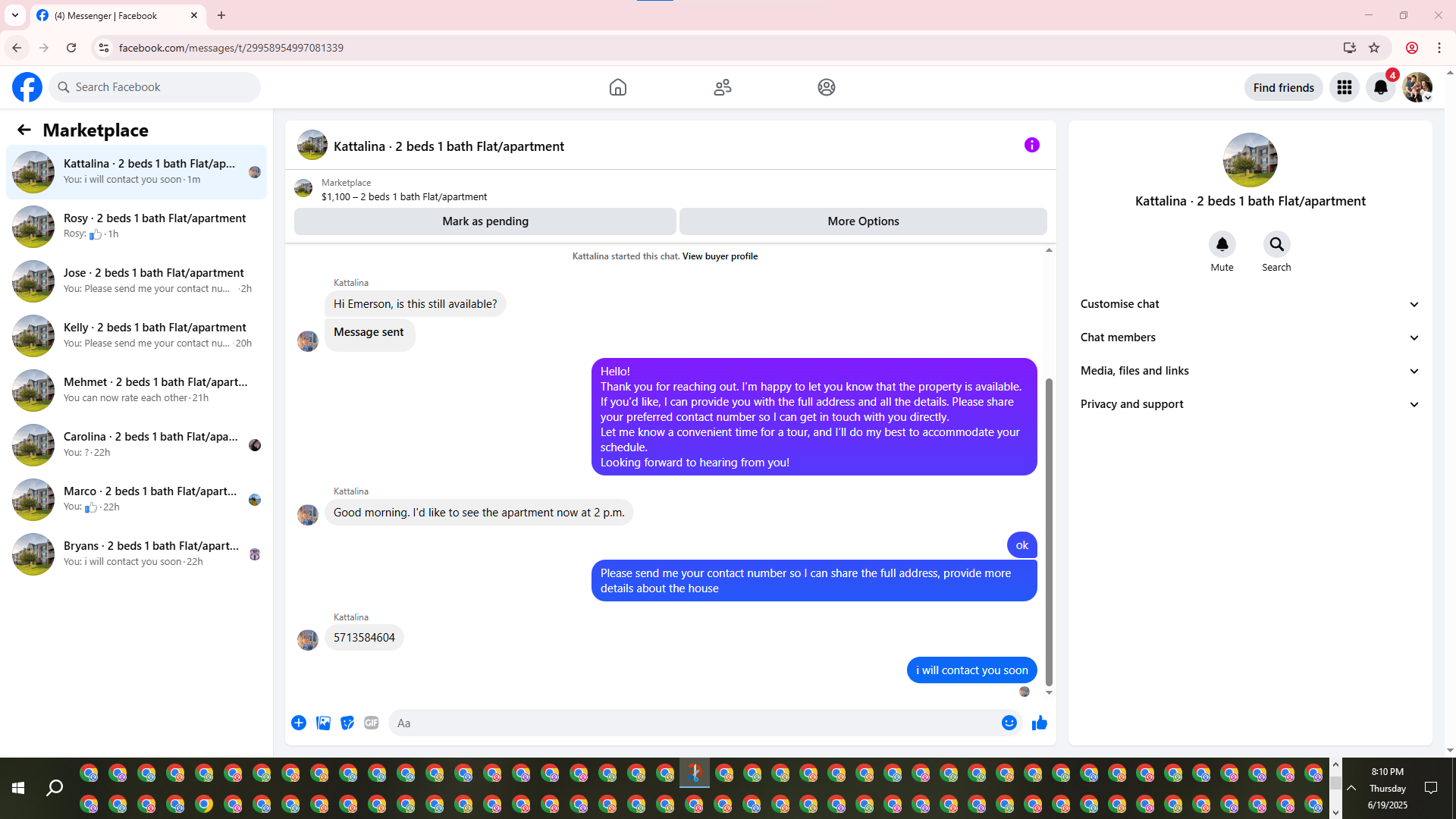
Task: Open the conversation information icon
Action: (x=1032, y=145)
